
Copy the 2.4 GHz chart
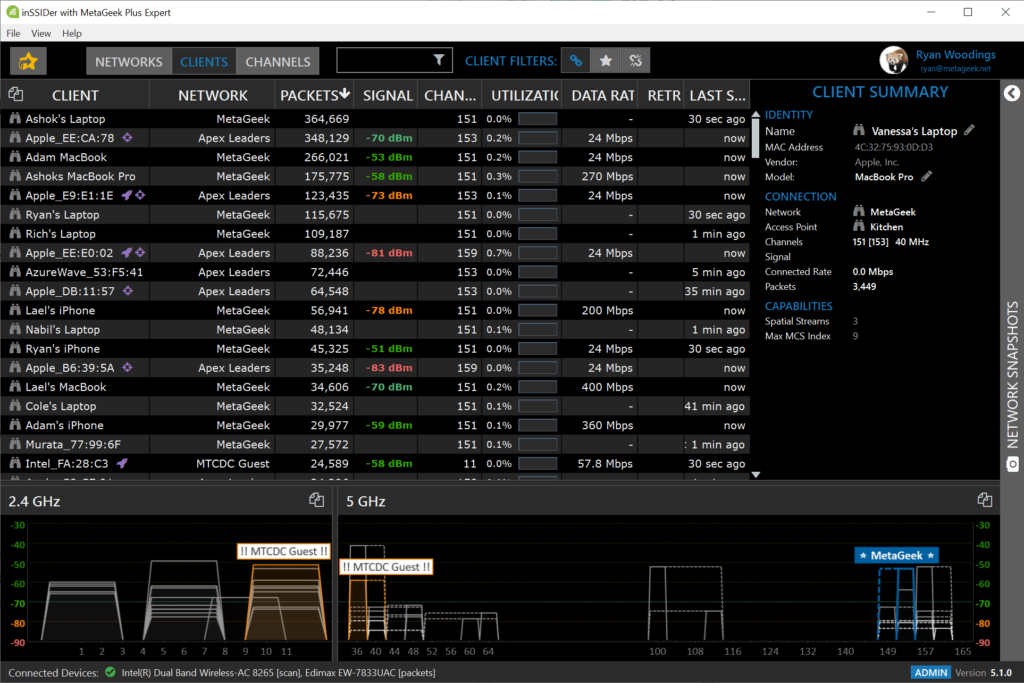point(316,500)
